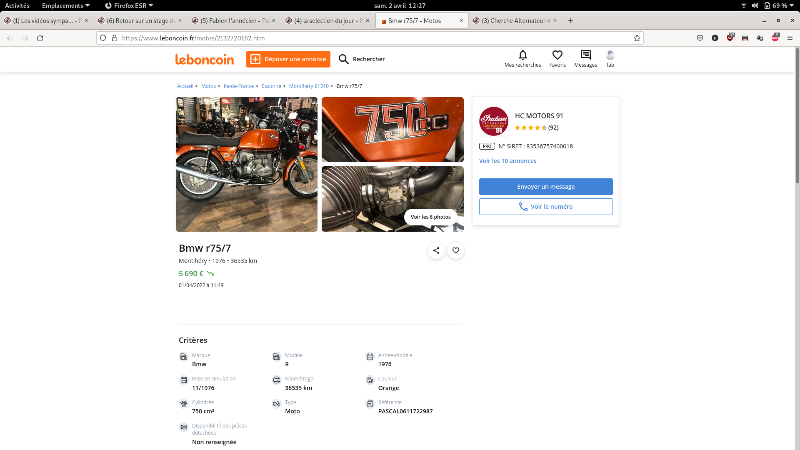Open the Favoris heart in the header

click(557, 55)
